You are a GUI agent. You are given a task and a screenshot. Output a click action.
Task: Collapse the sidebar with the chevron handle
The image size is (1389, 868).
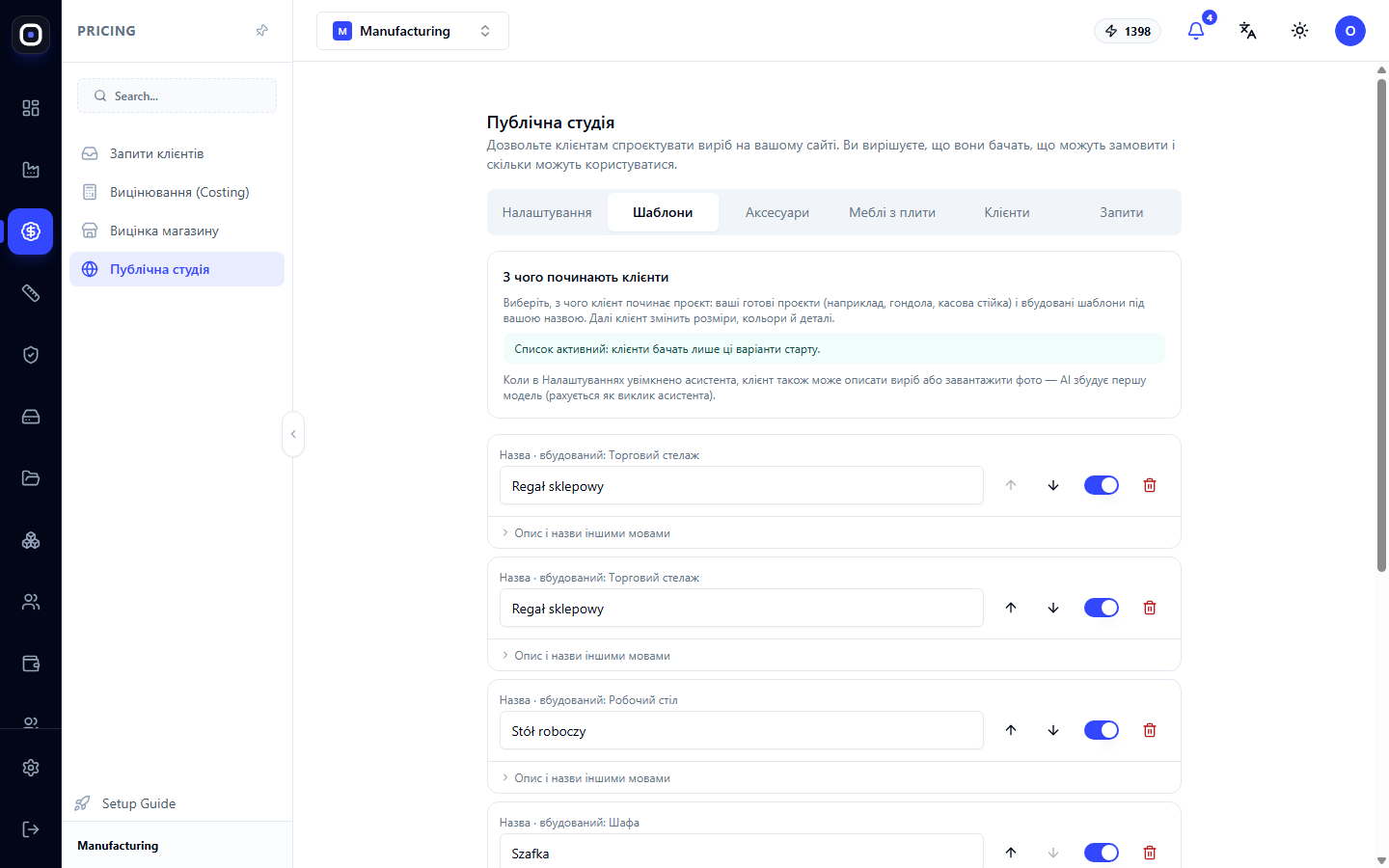coord(293,434)
